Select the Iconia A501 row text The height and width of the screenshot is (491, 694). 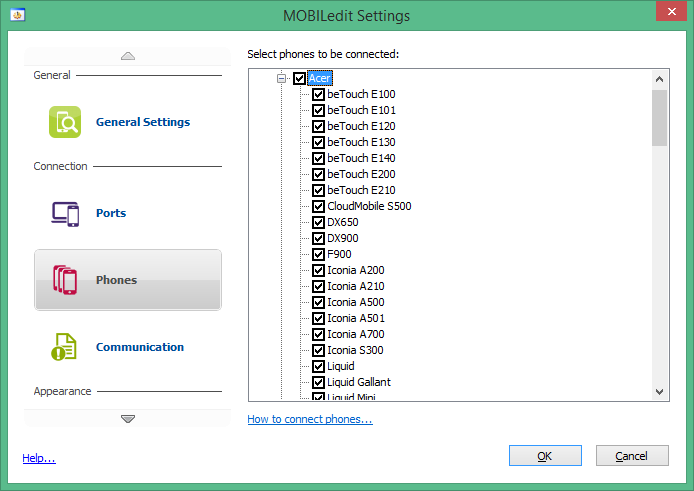coord(356,318)
